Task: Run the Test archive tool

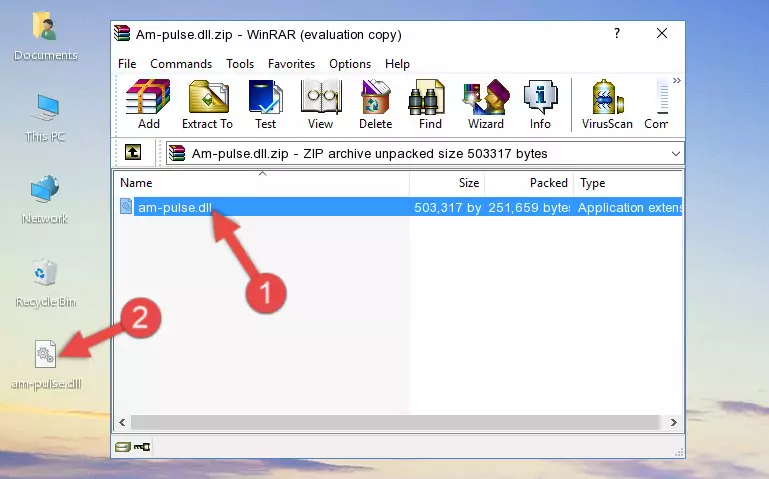Action: pos(265,104)
